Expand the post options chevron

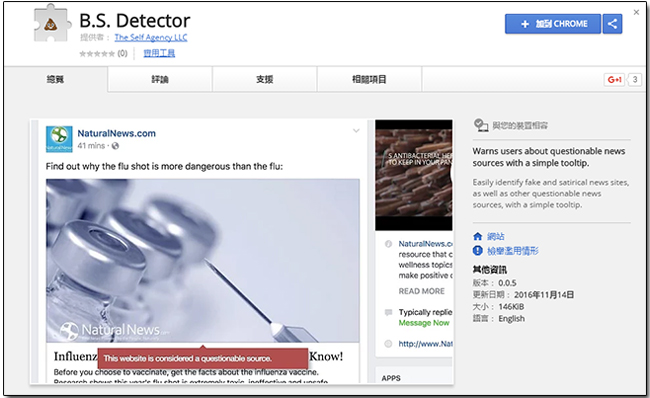(356, 131)
